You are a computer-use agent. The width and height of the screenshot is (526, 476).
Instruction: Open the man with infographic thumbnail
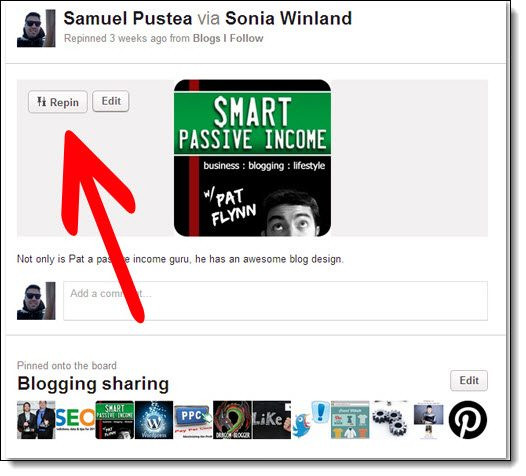tap(429, 420)
